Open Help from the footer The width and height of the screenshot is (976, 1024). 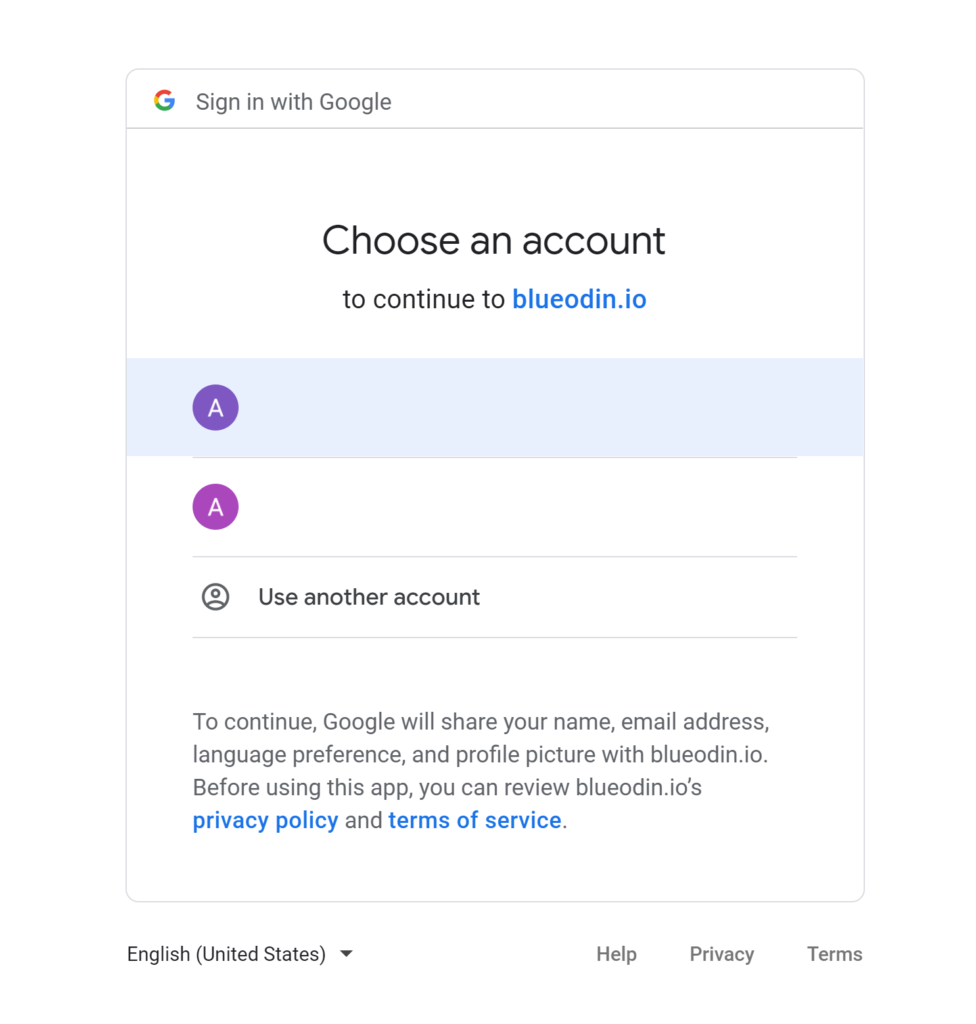pos(616,954)
